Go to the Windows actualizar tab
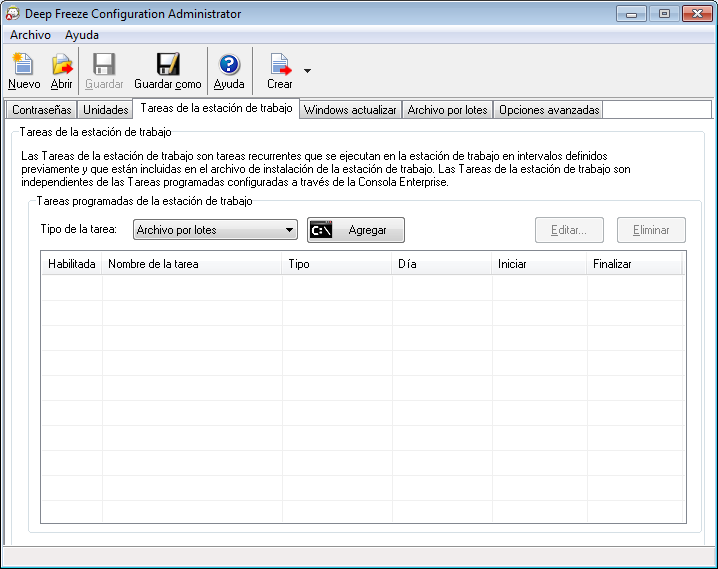The image size is (718, 569). [x=350, y=110]
